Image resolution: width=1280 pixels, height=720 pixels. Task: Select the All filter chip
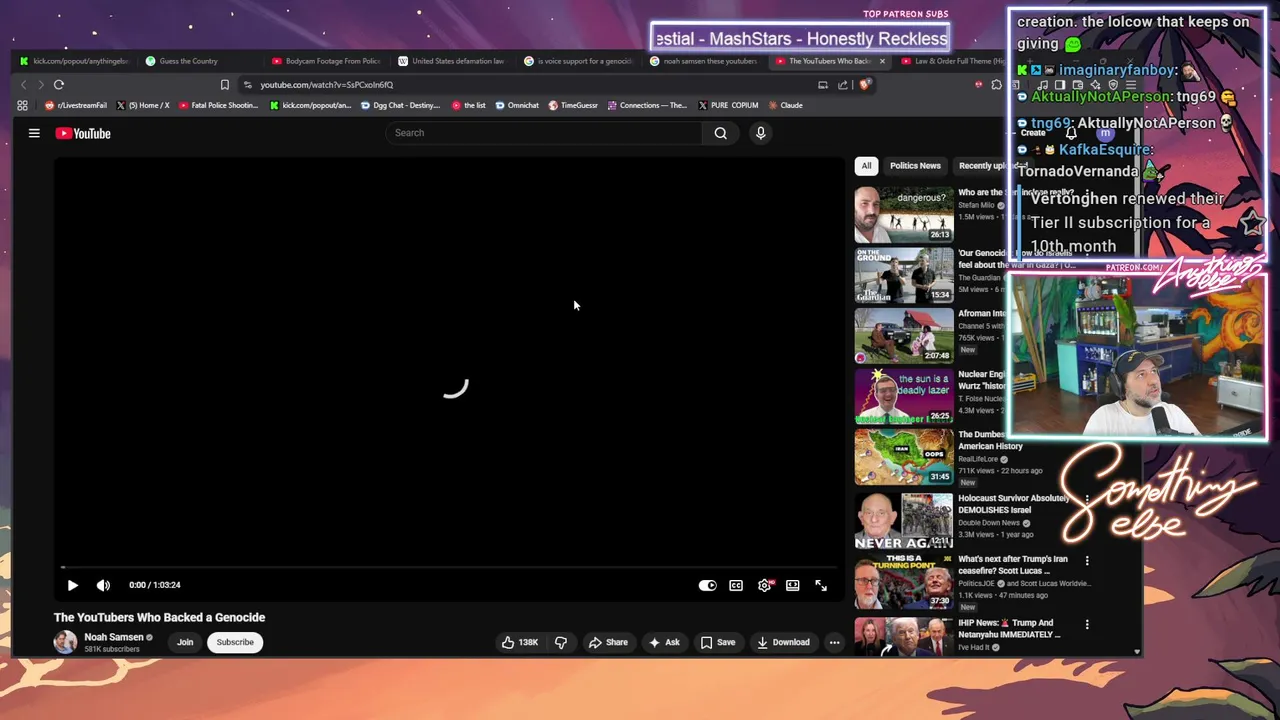coord(866,166)
